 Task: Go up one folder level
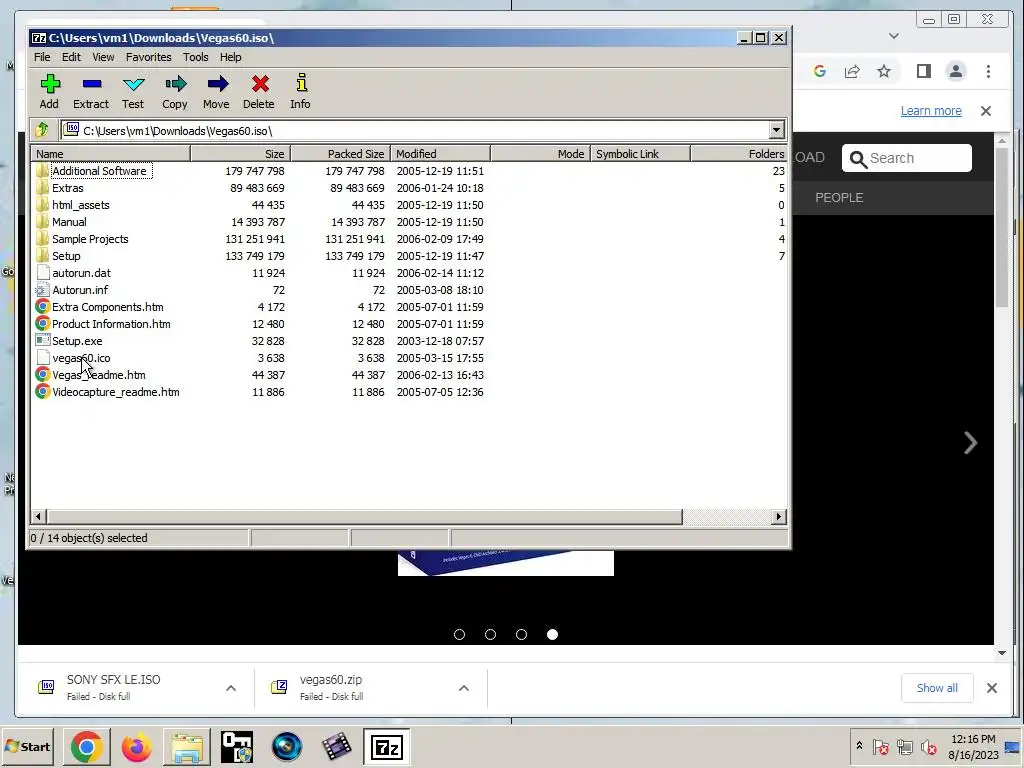pyautogui.click(x=42, y=130)
